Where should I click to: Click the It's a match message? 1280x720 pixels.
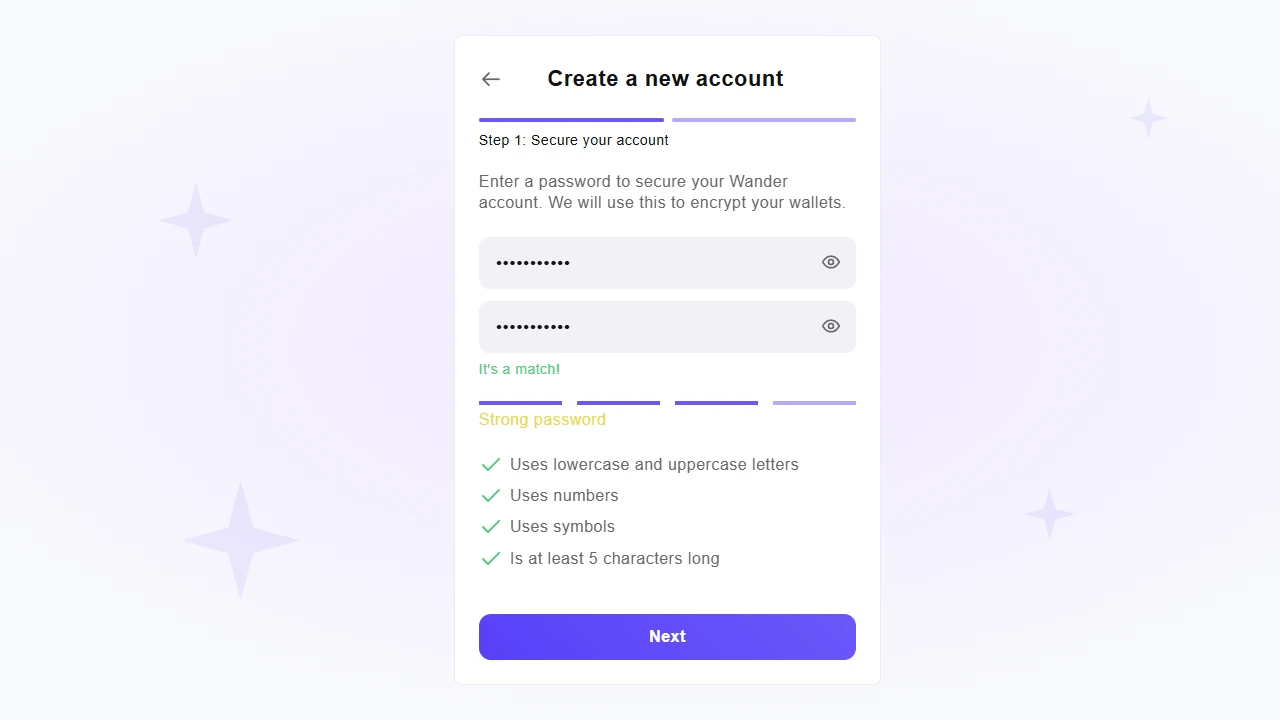pyautogui.click(x=519, y=369)
